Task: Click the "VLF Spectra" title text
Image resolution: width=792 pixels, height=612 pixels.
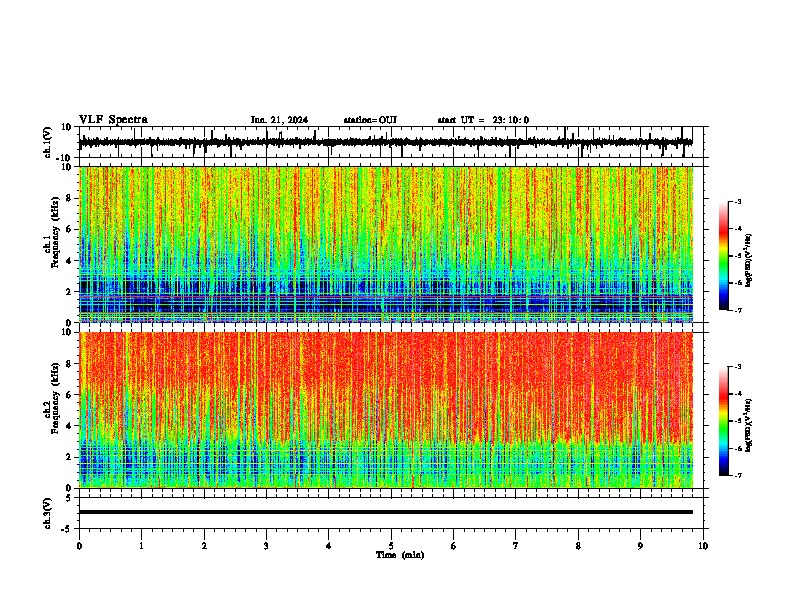Action: [x=113, y=120]
